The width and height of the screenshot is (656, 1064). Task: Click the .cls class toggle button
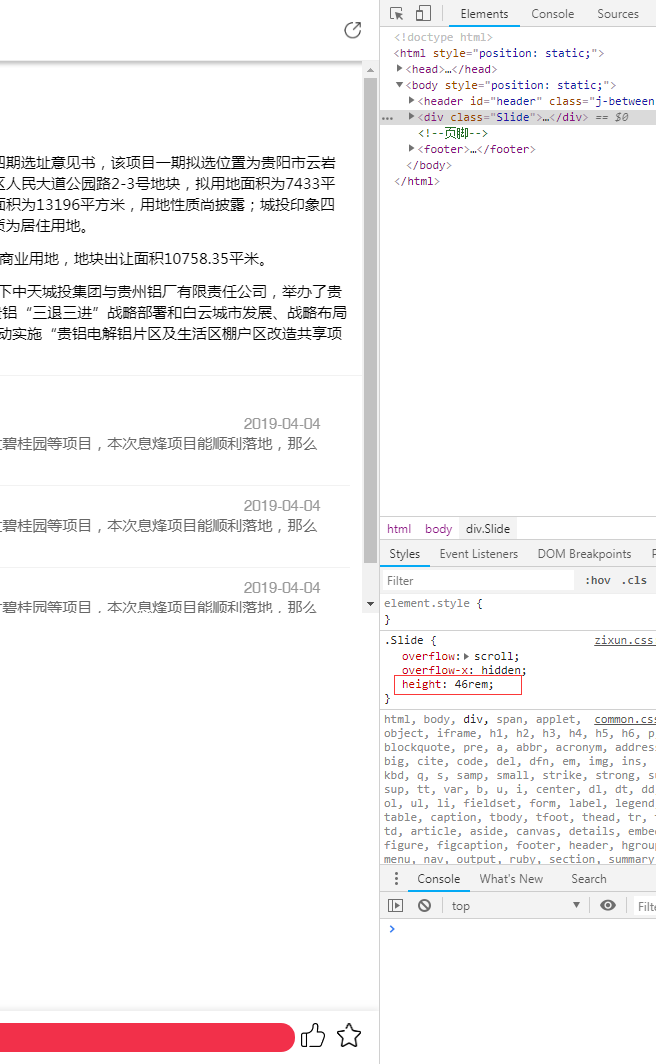coord(634,580)
